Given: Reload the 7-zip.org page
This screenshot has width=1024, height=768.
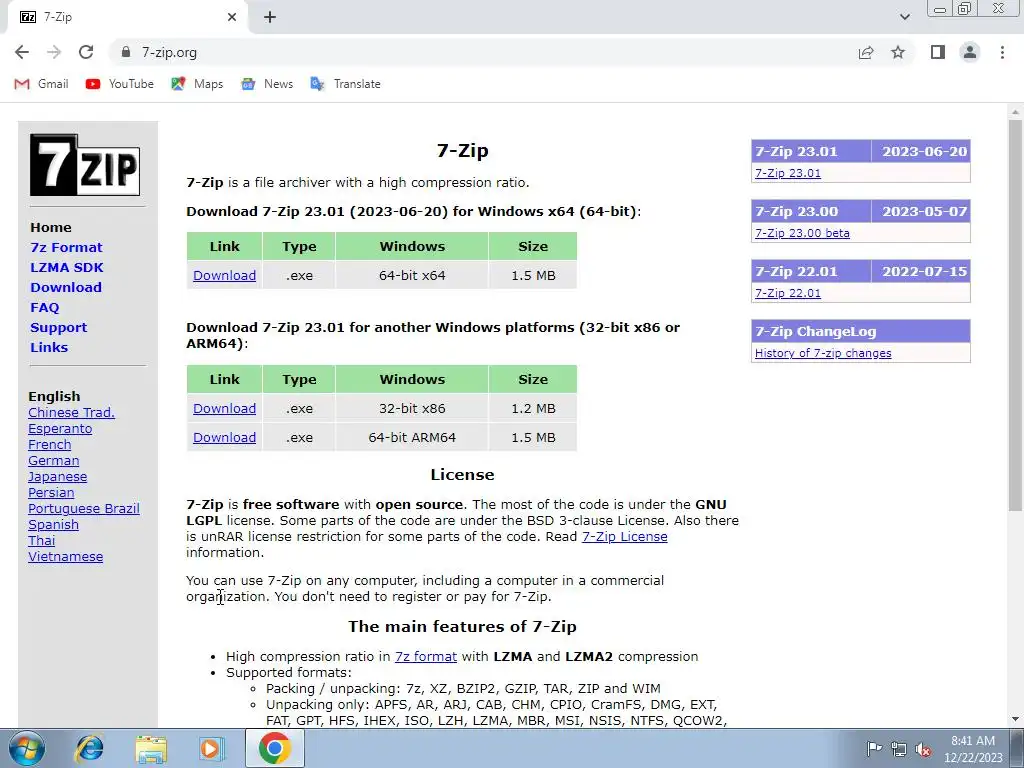Looking at the screenshot, I should [x=86, y=52].
